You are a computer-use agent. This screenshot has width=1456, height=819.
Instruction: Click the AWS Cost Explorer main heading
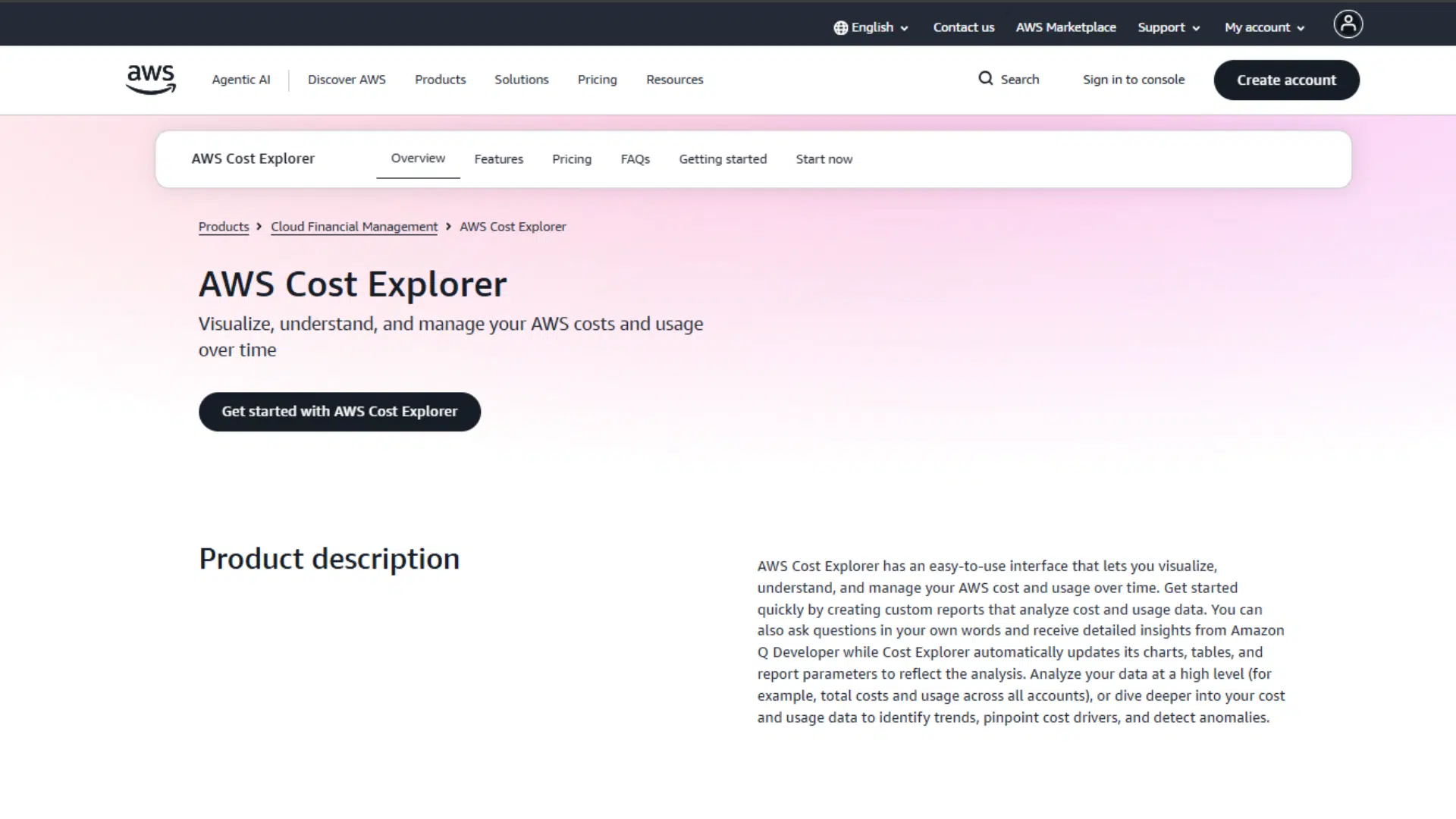point(353,284)
